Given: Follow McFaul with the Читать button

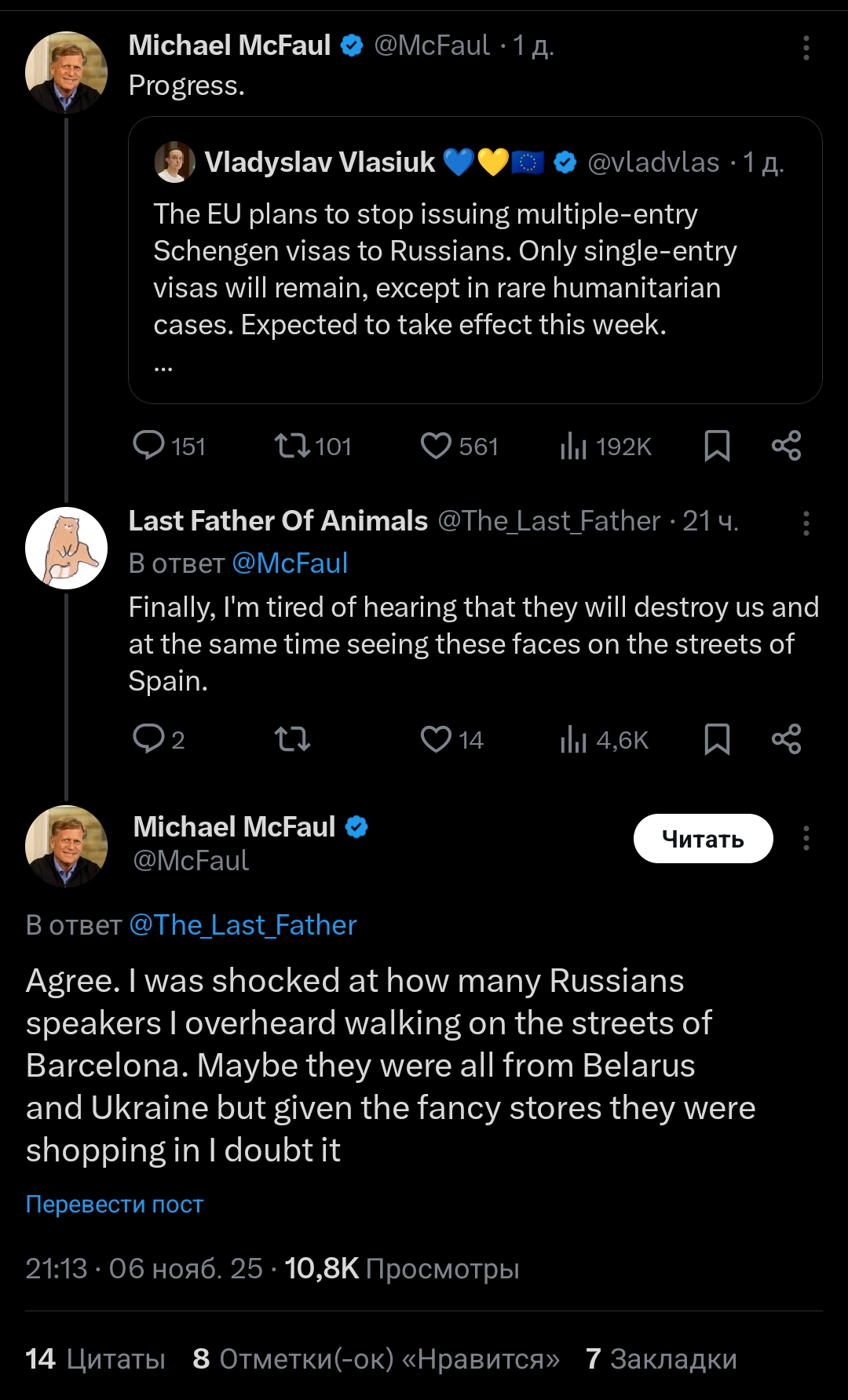Looking at the screenshot, I should coord(703,838).
